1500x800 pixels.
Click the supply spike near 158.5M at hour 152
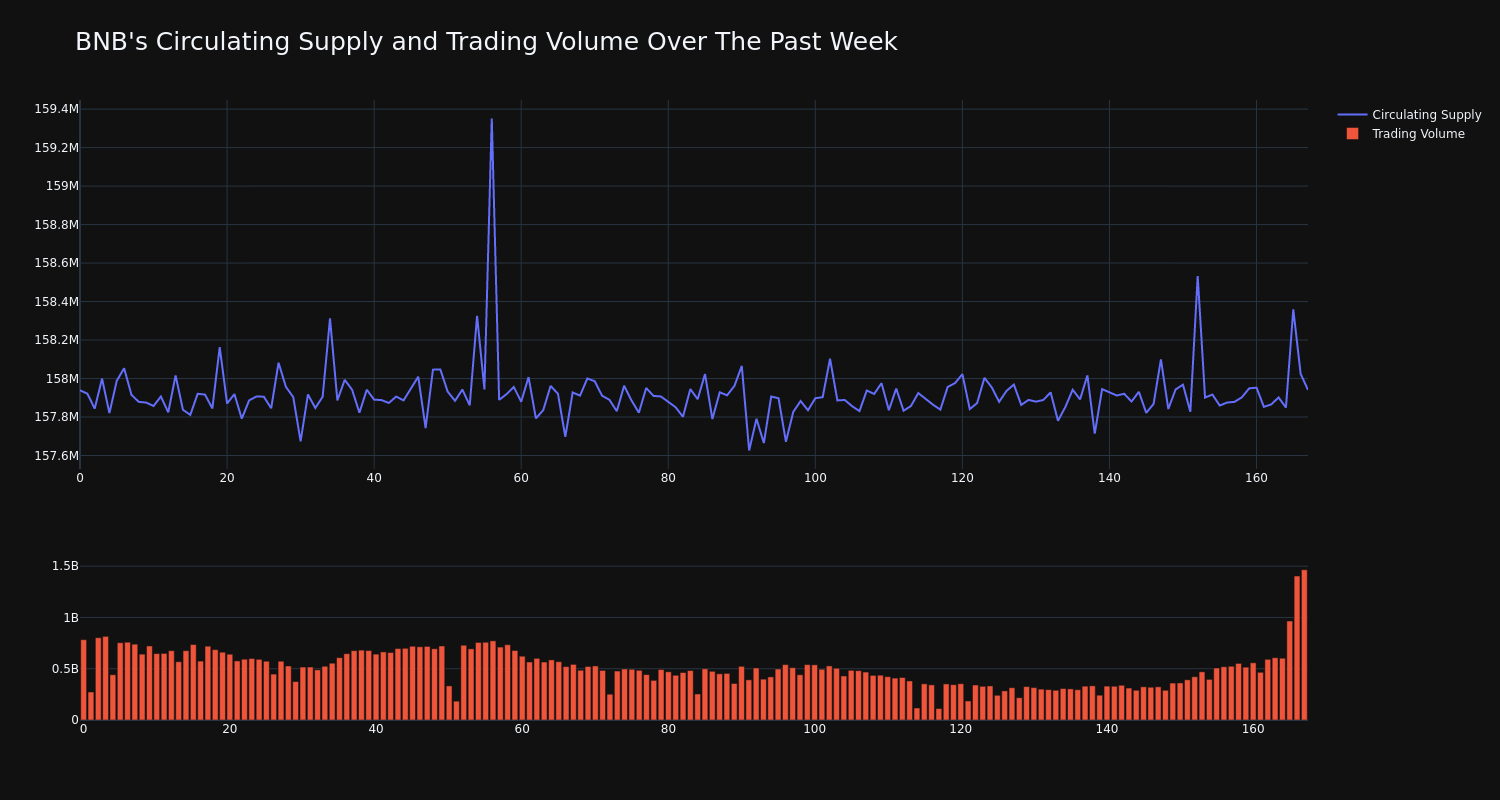(1197, 277)
